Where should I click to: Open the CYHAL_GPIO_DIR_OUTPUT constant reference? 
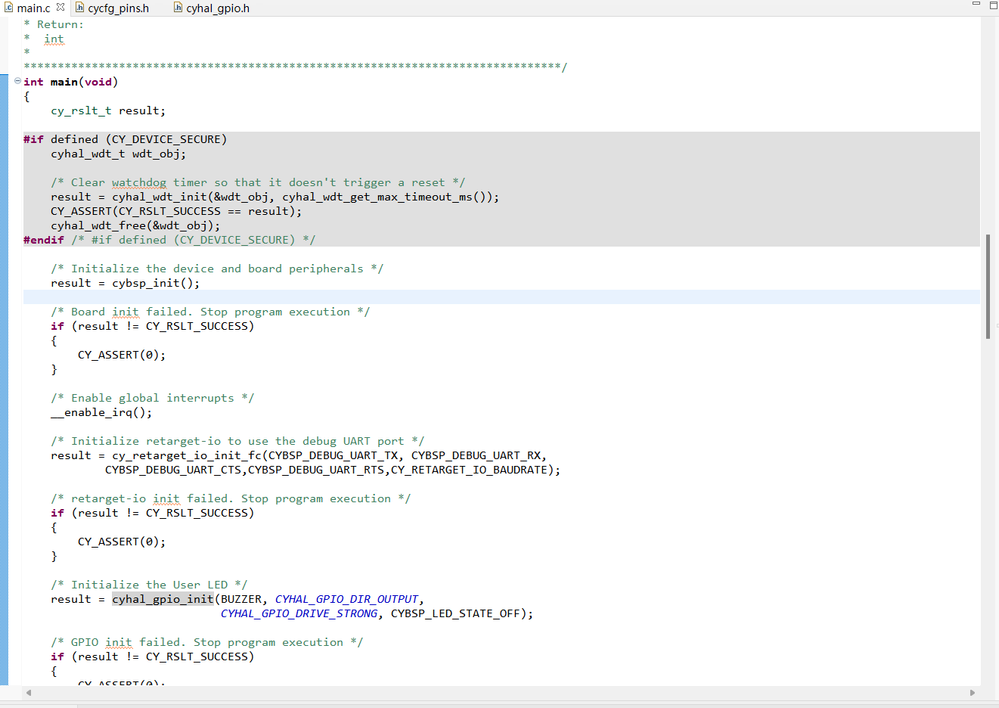(x=347, y=598)
